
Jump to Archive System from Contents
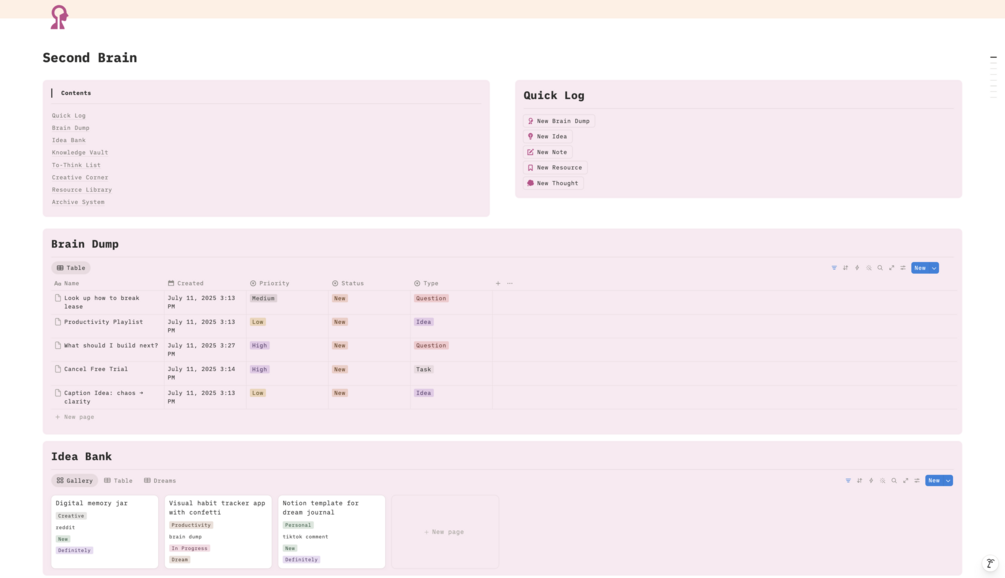pos(78,202)
